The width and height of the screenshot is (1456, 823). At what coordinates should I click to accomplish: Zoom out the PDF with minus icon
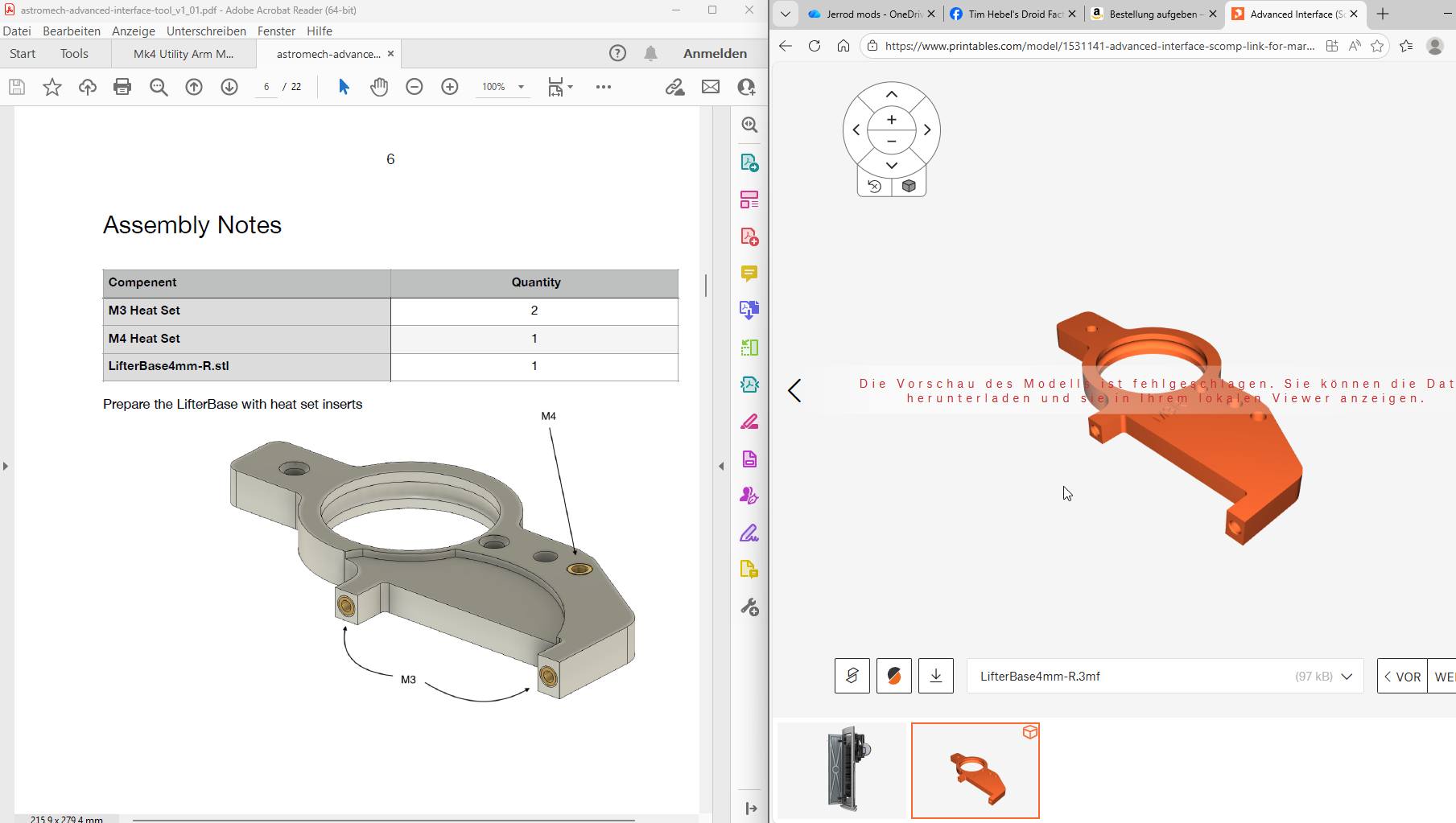415,87
